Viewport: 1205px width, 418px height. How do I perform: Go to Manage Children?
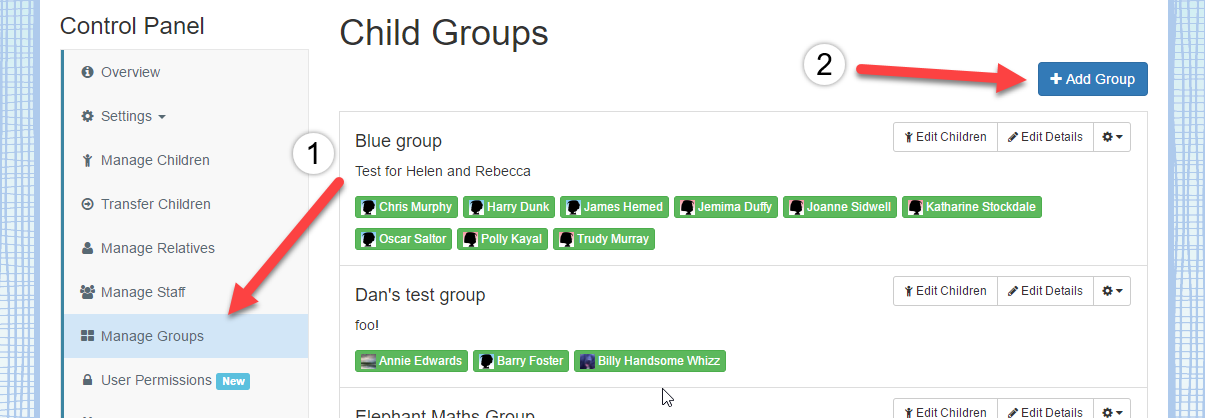click(186, 160)
